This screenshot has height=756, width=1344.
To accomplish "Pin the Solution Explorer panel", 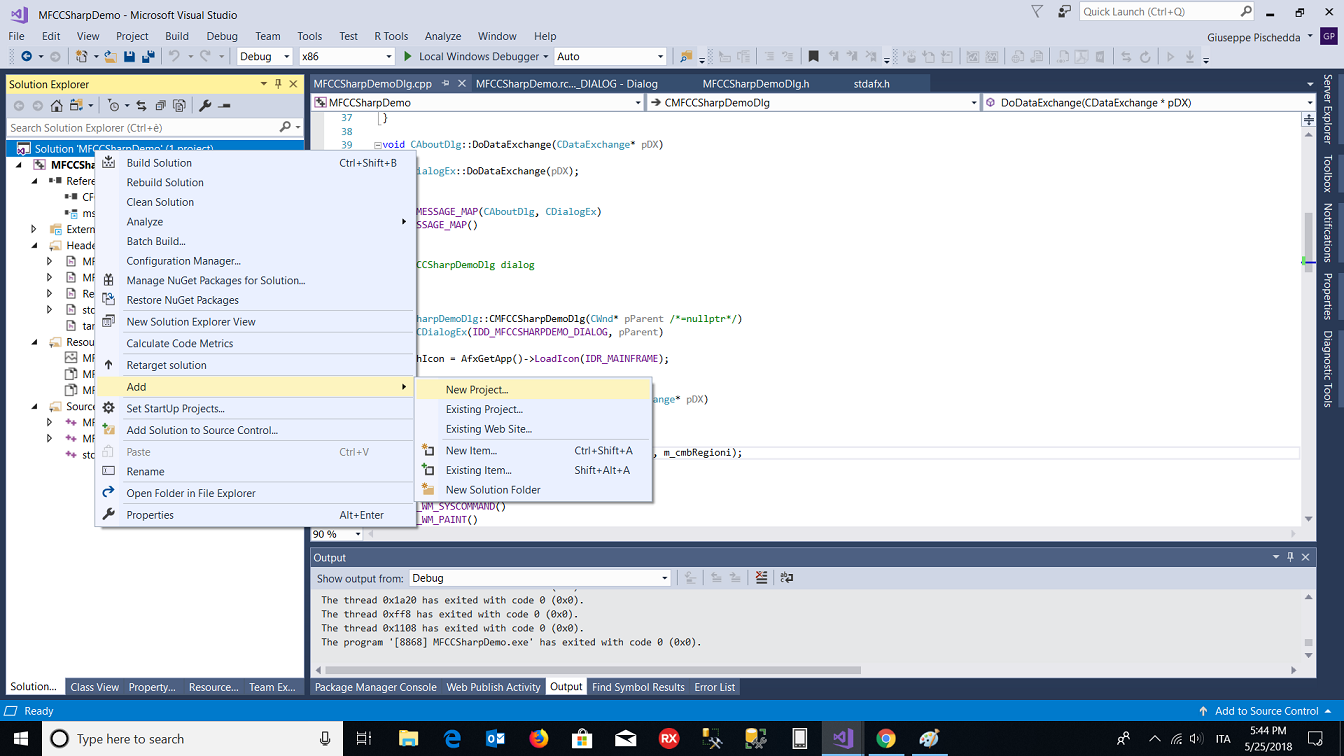I will [279, 84].
